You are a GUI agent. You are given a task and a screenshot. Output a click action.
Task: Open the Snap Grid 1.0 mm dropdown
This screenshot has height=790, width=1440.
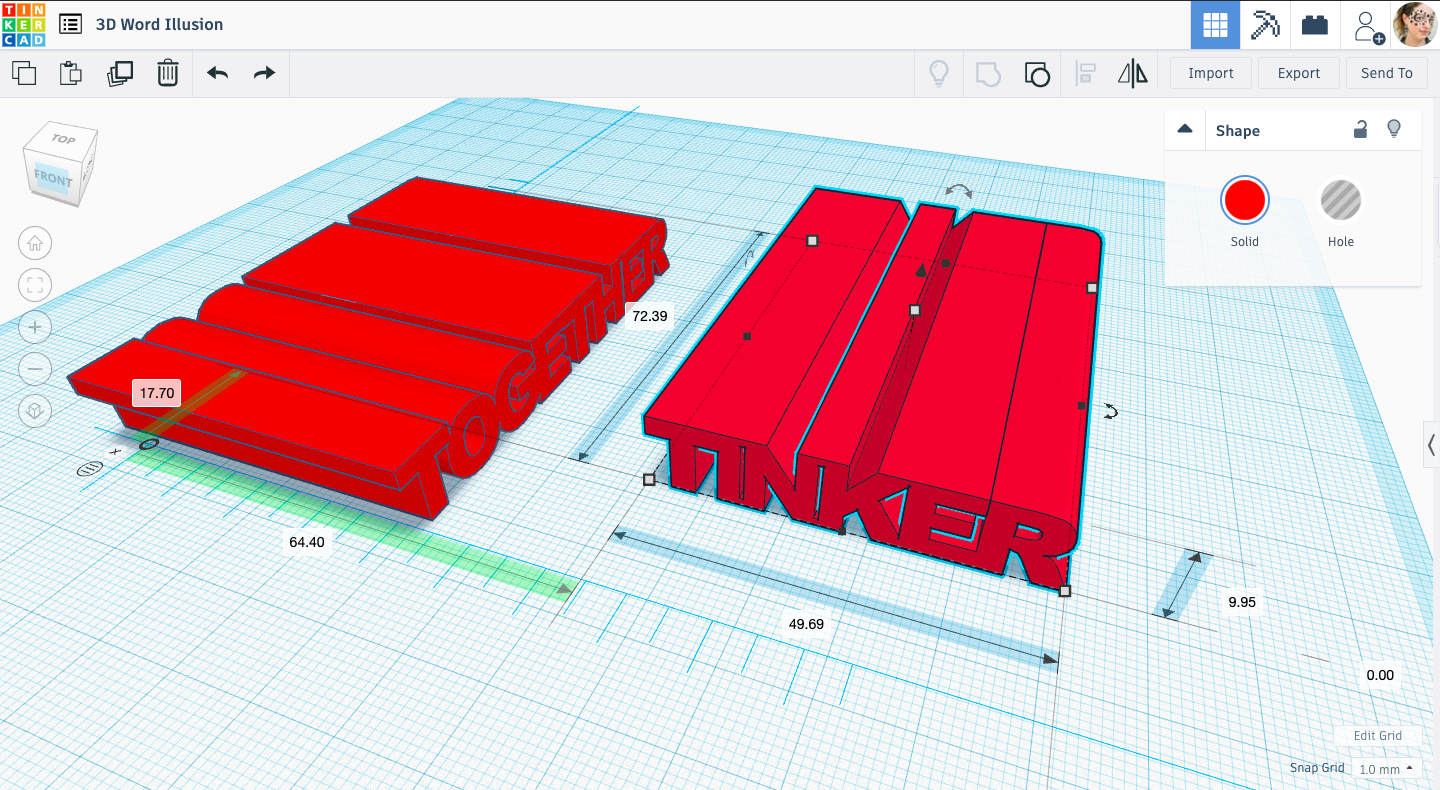point(1386,769)
